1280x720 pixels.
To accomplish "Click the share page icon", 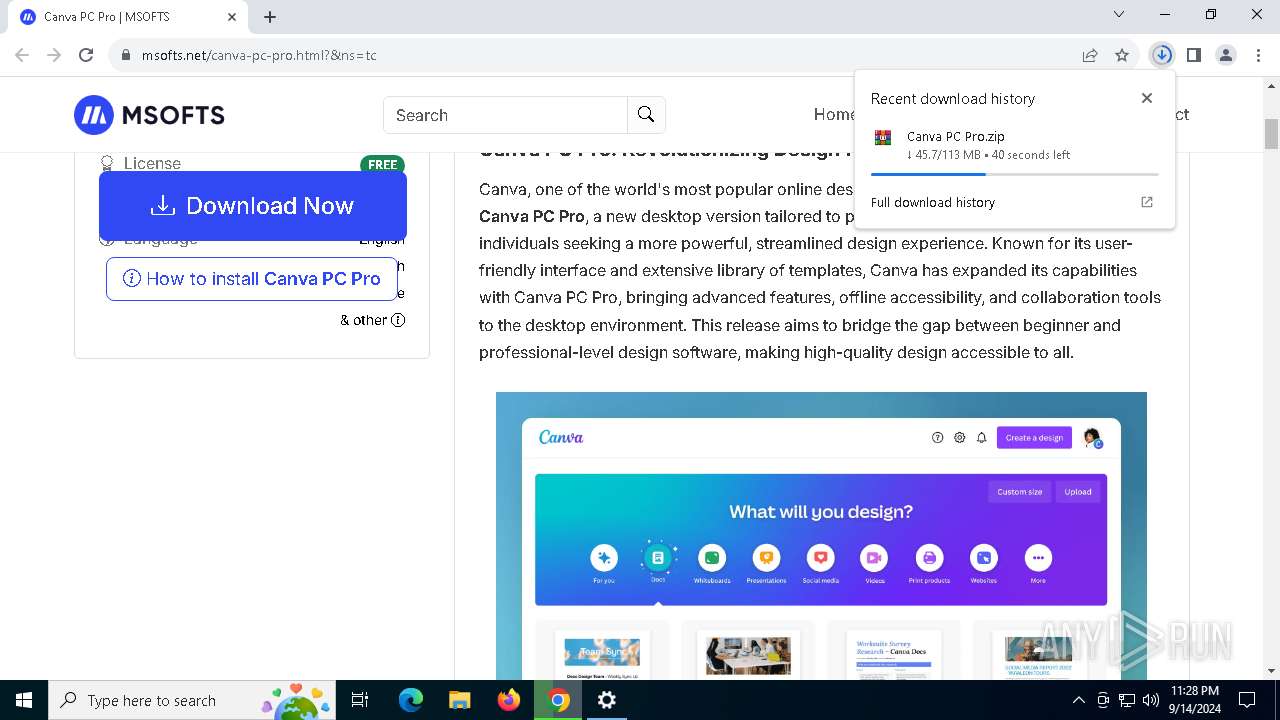I will (x=1090, y=55).
